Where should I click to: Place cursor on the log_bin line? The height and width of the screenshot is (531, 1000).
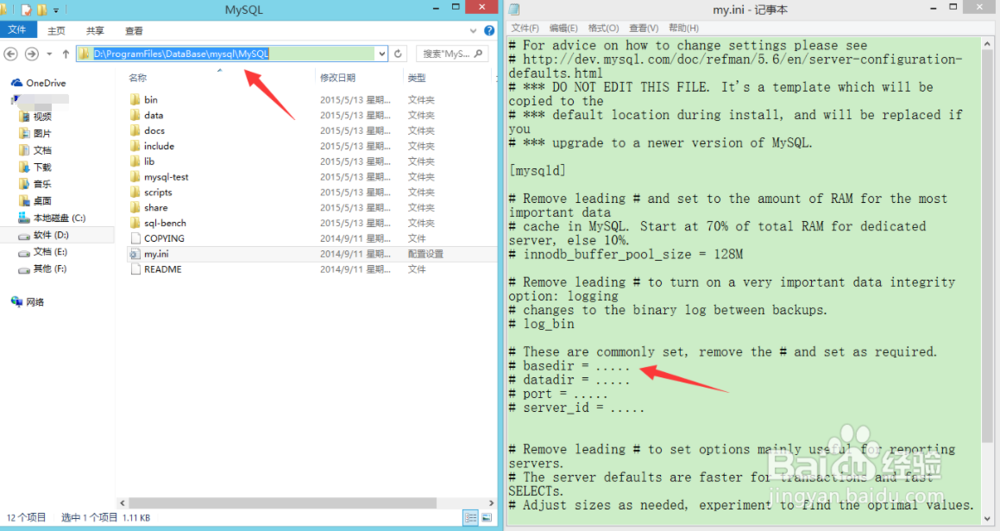pos(541,324)
